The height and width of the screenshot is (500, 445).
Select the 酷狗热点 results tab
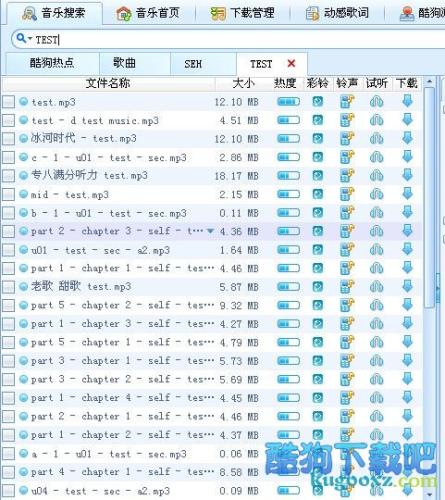click(52, 63)
